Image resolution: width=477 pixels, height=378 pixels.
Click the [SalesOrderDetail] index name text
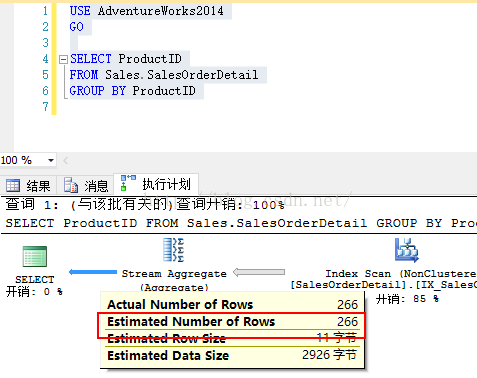pyautogui.click(x=383, y=285)
